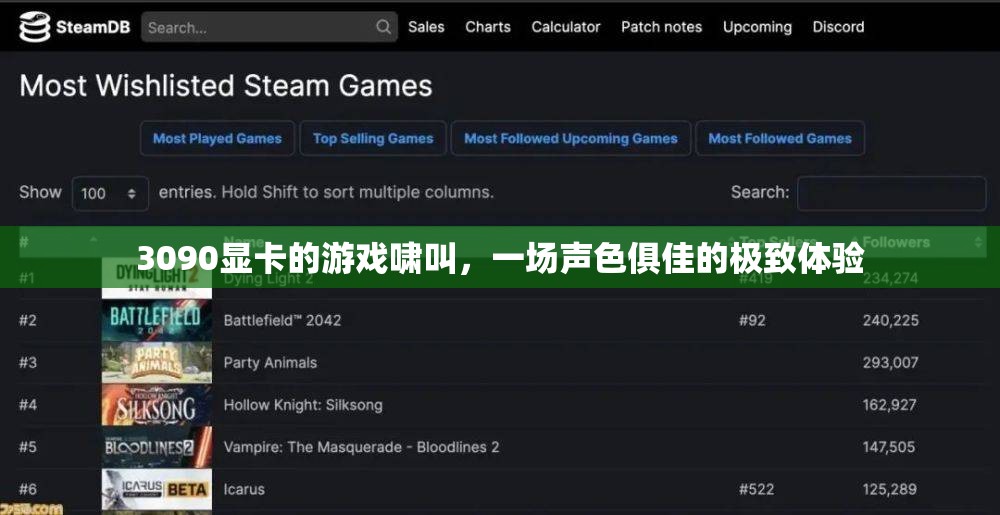
Task: Click the 240,225 followers value
Action: coord(890,320)
